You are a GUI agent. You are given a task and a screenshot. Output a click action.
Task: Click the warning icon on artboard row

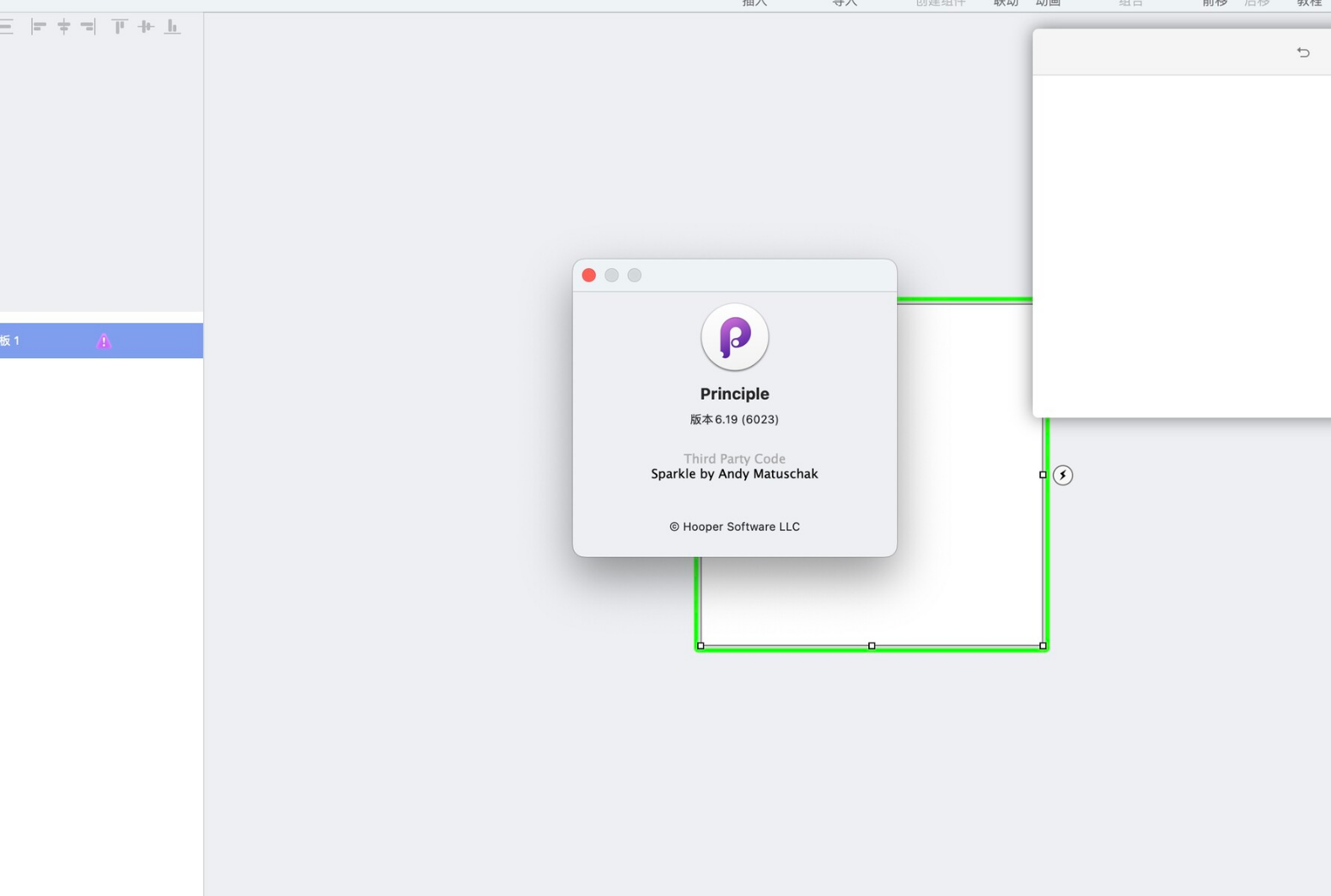coord(103,341)
